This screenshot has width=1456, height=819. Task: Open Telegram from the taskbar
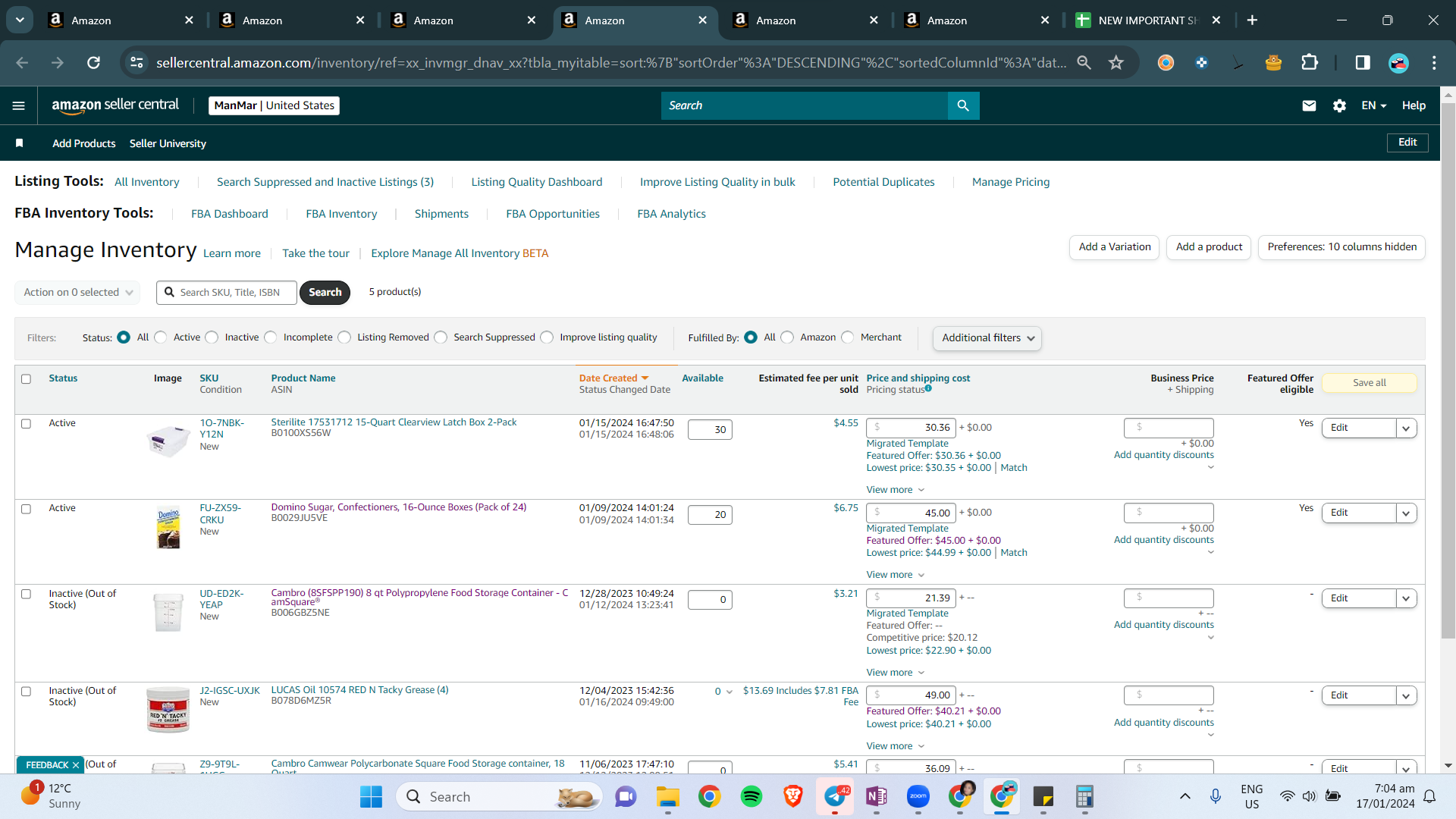click(835, 796)
